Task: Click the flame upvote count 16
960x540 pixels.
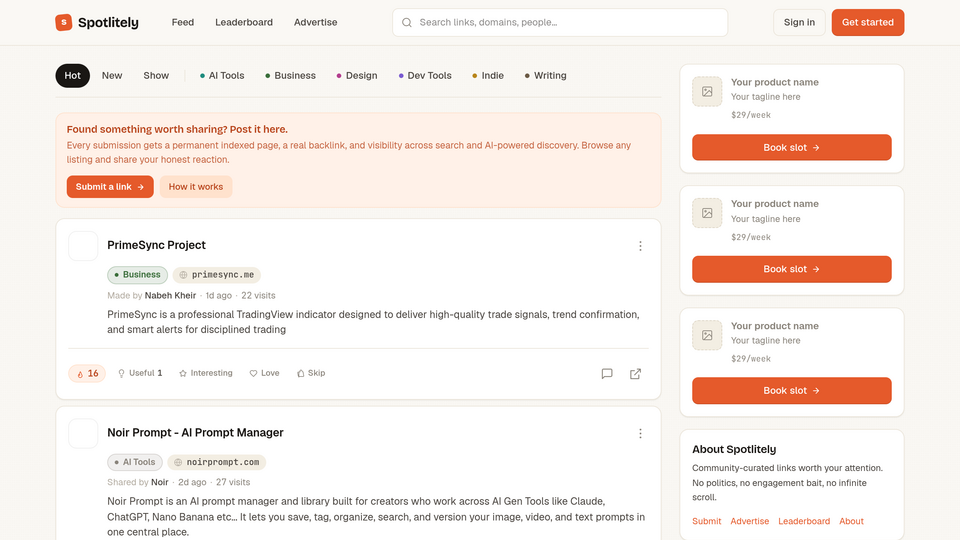Action: tap(87, 373)
